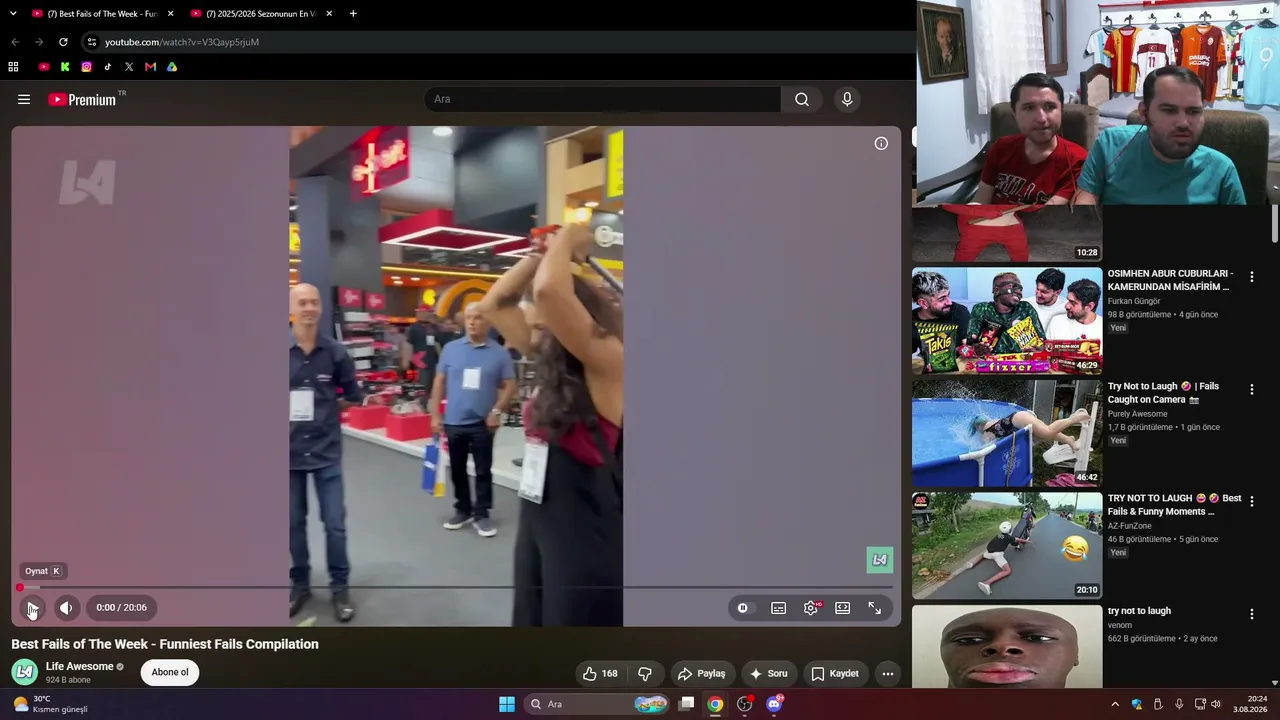
Task: Save video with Kaydet button
Action: (835, 674)
